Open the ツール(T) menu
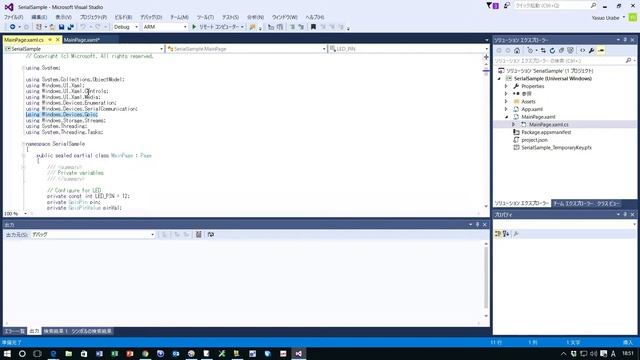The height and width of the screenshot is (360, 640). click(x=205, y=17)
